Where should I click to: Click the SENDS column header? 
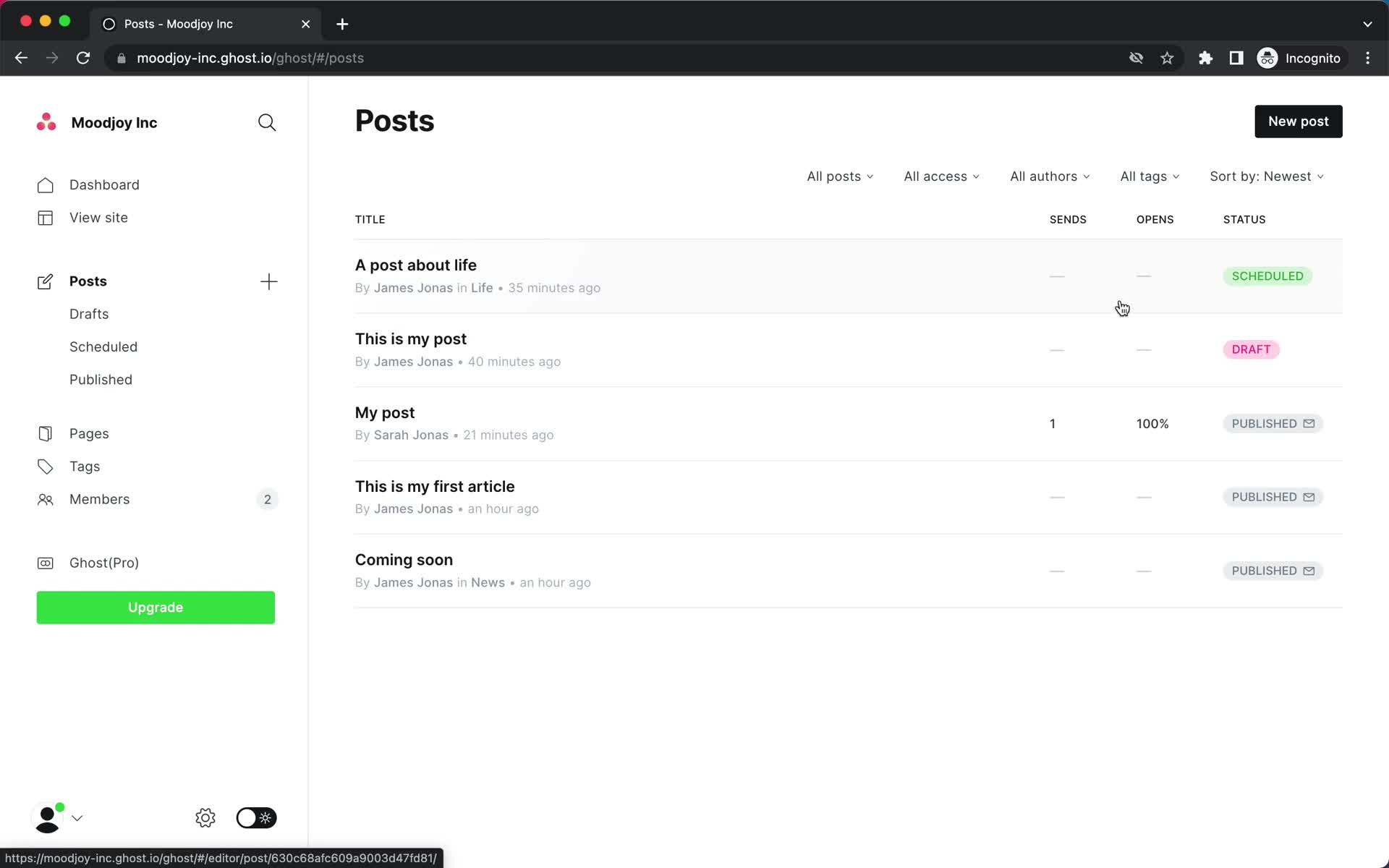coord(1068,220)
